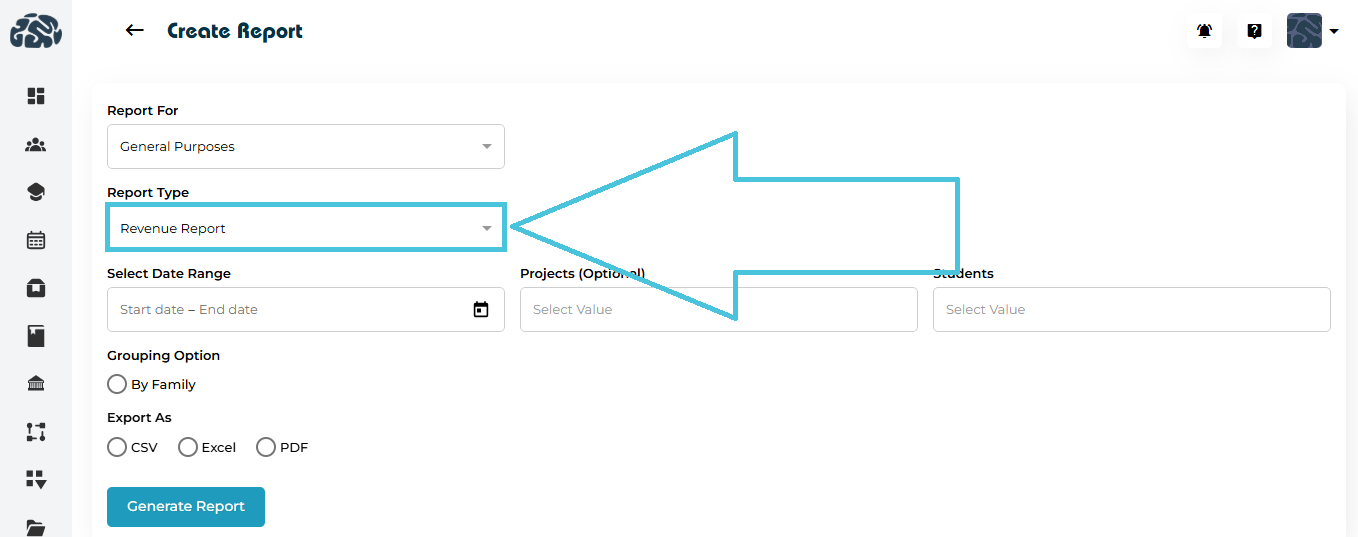Click the graduation cap sidebar icon
Screen dimensions: 1358x537
coord(36,192)
